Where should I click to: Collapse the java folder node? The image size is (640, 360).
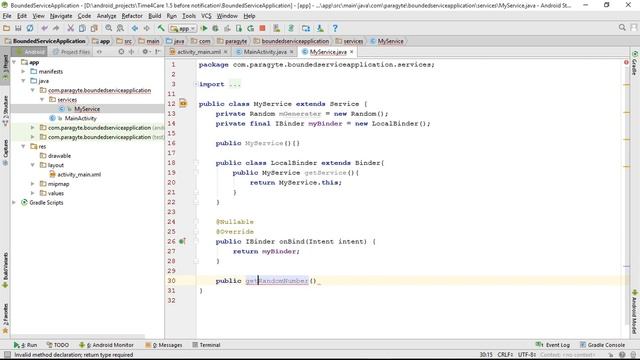pyautogui.click(x=24, y=81)
